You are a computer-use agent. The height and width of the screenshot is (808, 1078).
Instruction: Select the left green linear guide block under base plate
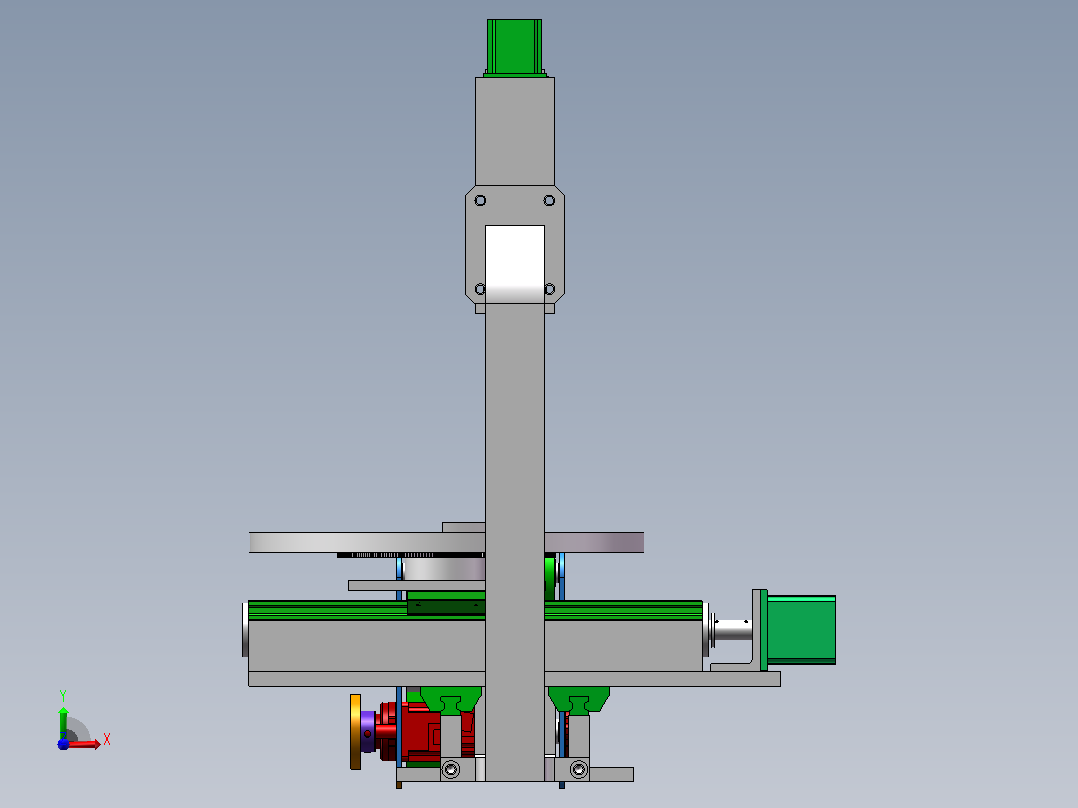click(x=450, y=699)
